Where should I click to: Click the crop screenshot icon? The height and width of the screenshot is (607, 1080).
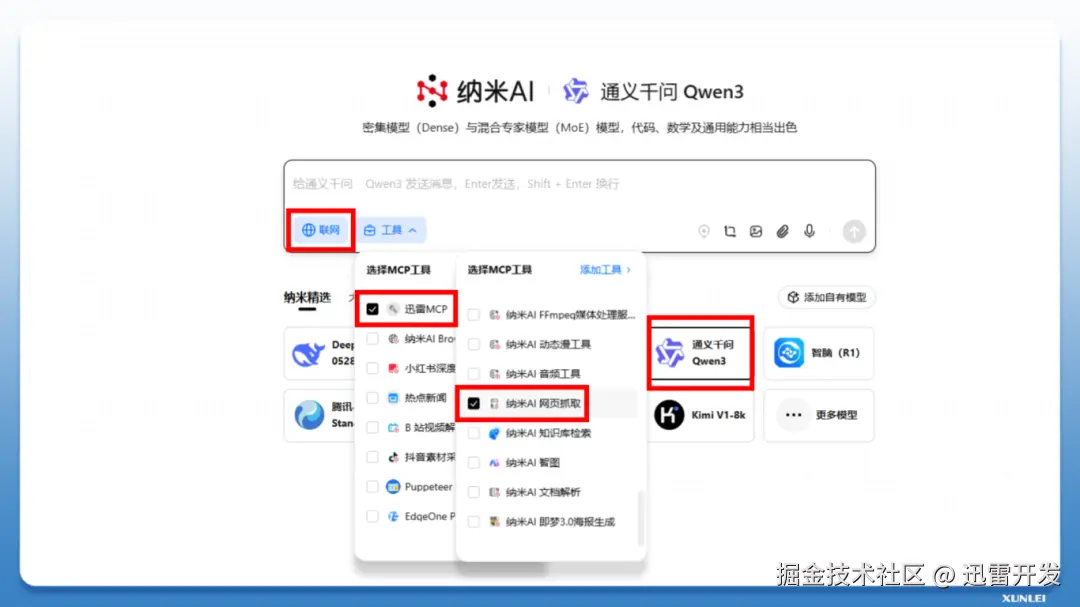729,232
